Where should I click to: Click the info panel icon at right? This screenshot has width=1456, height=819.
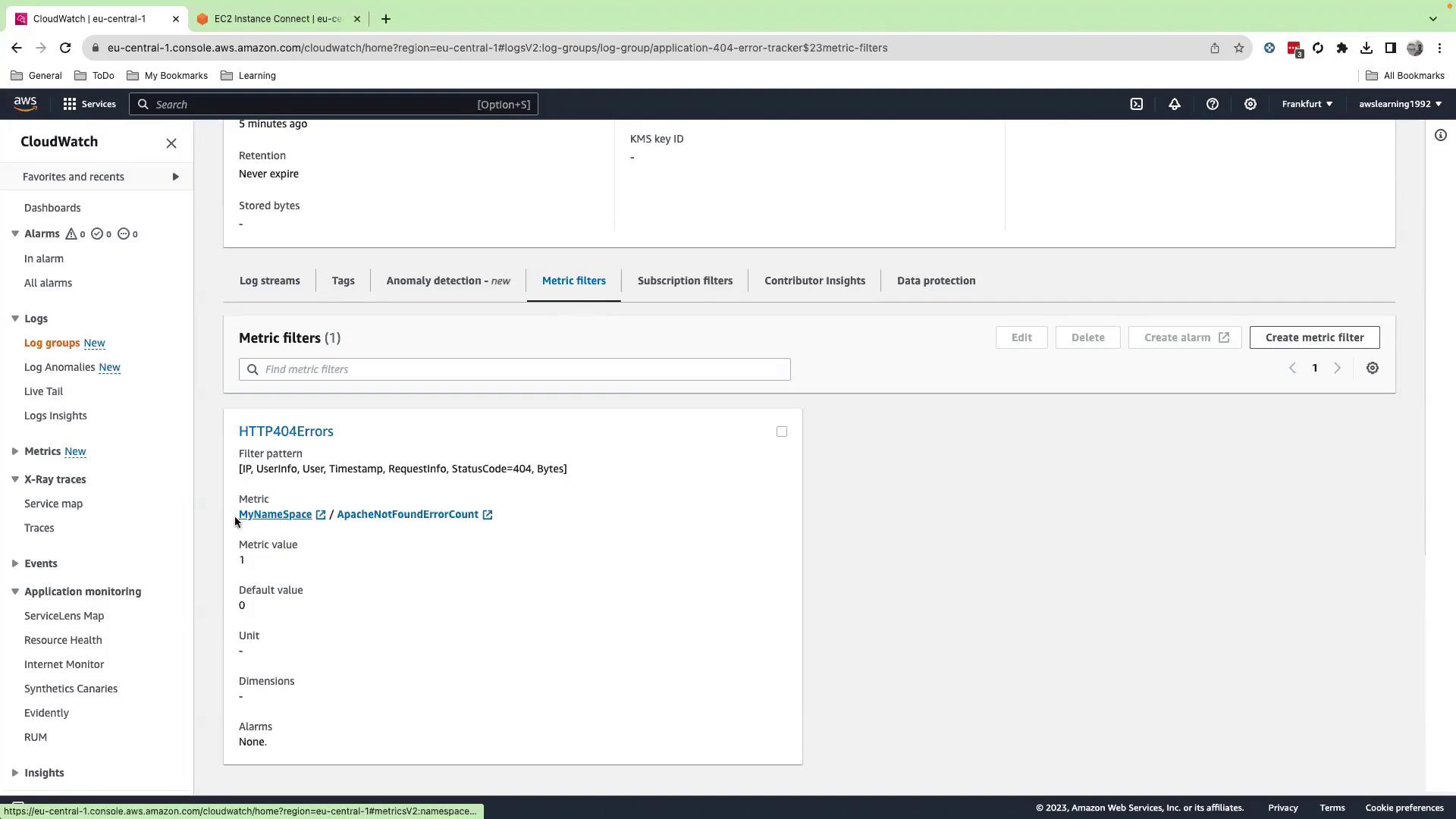coord(1440,136)
